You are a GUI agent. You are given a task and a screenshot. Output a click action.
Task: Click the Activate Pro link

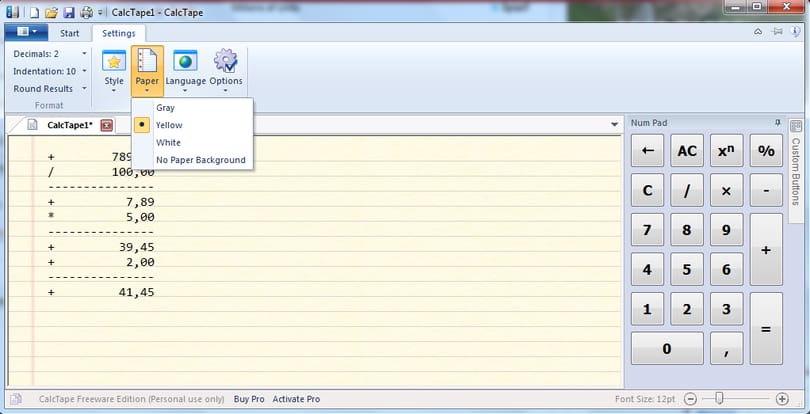297,399
